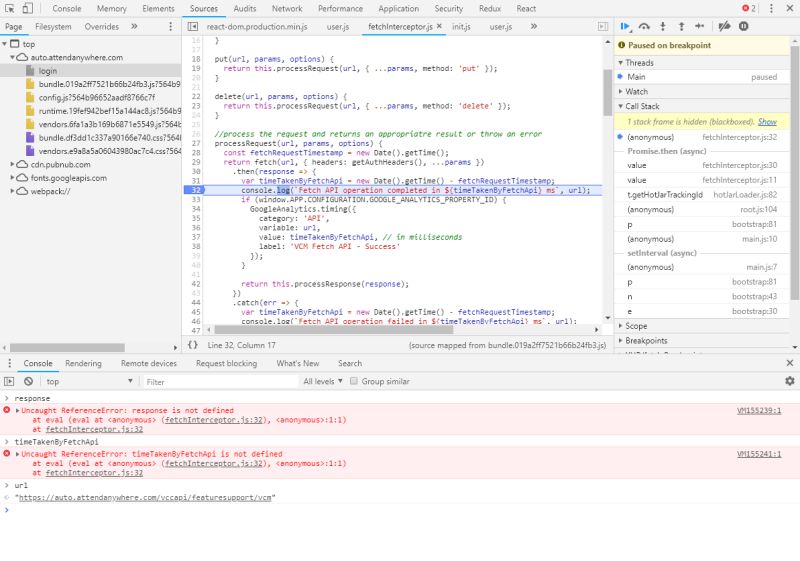Show more open file tabs chevron
The image size is (800, 561).
coord(534,27)
